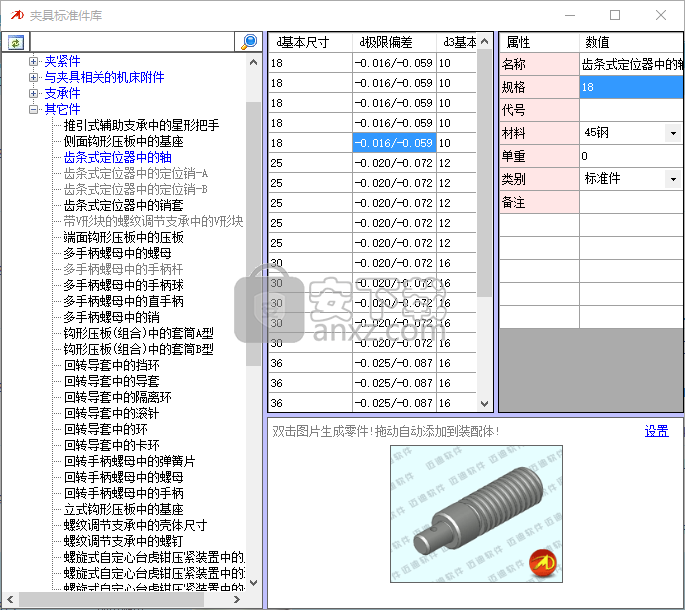Click the d3基本 column header
Screen dimensions: 685x610
tap(457, 42)
